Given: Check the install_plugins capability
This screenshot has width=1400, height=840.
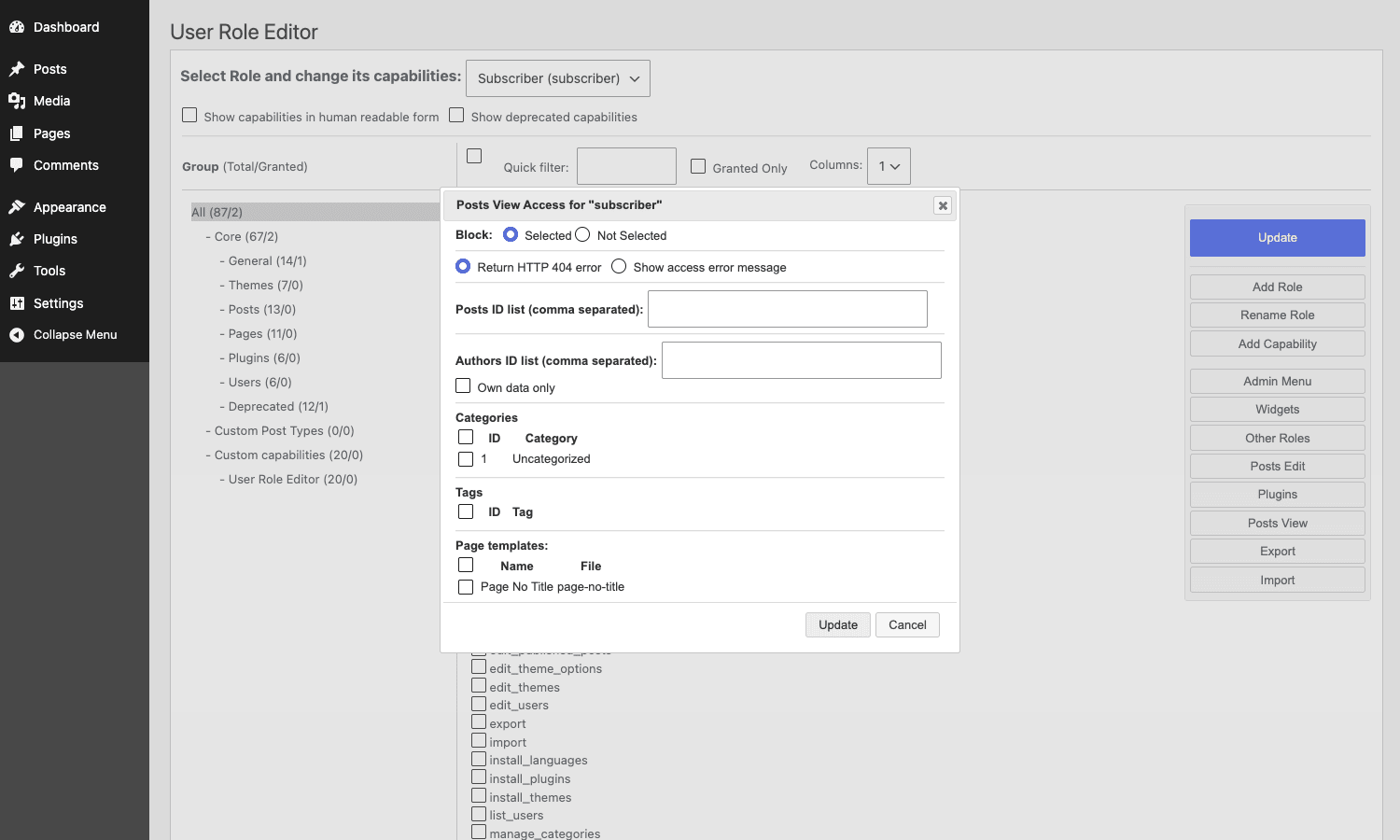Looking at the screenshot, I should tap(479, 777).
